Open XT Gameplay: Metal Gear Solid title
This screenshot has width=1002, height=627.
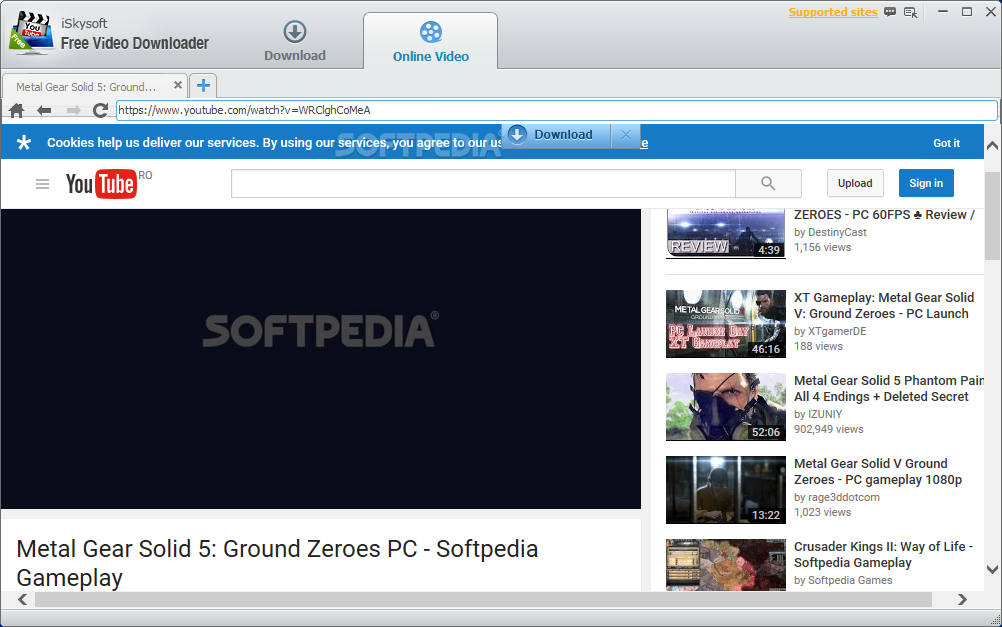tap(884, 306)
